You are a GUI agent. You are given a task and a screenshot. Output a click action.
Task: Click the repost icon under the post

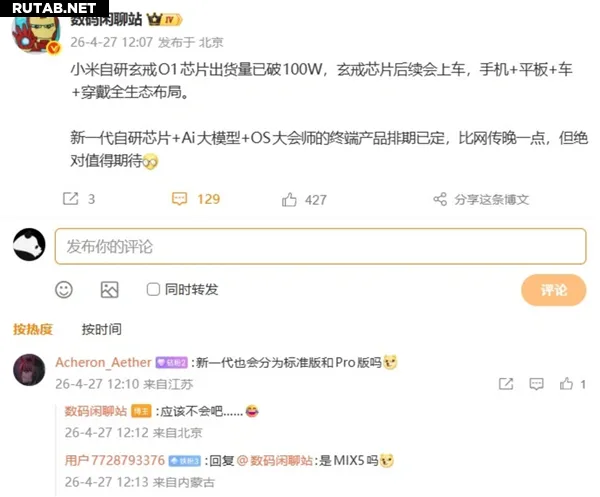tap(71, 199)
